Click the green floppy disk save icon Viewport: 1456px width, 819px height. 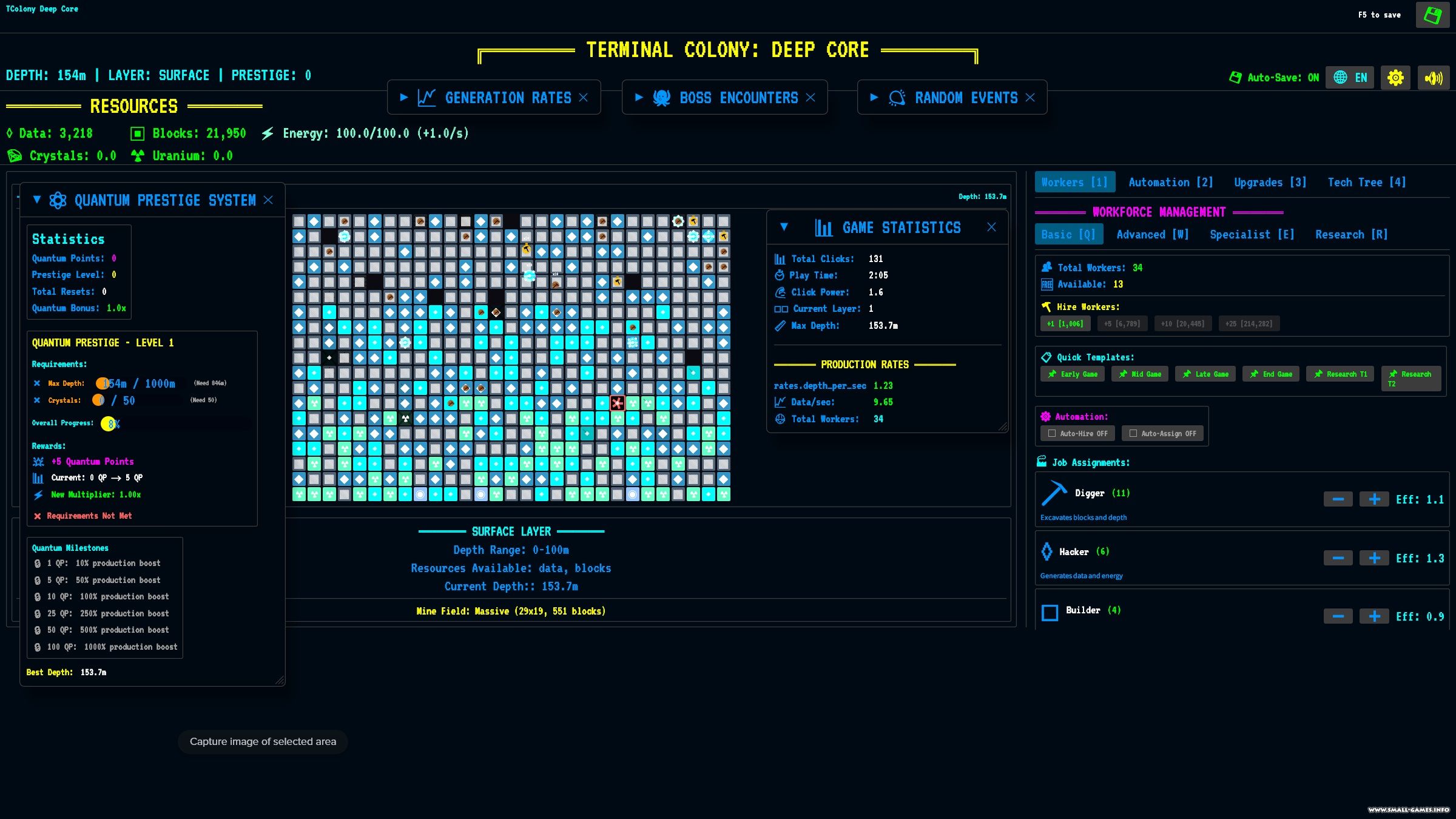click(x=1432, y=15)
